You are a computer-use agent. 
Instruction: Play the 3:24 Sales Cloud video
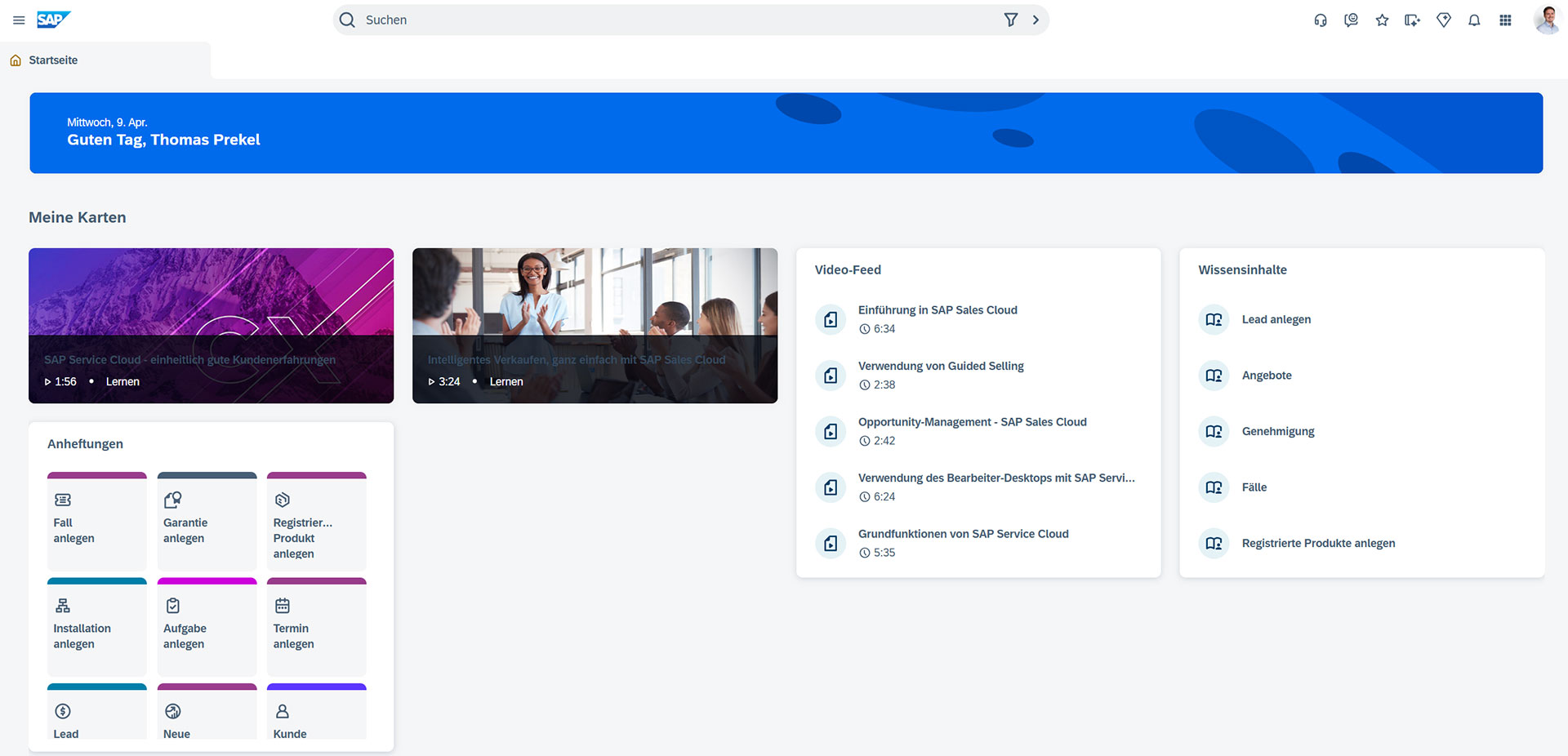[443, 381]
